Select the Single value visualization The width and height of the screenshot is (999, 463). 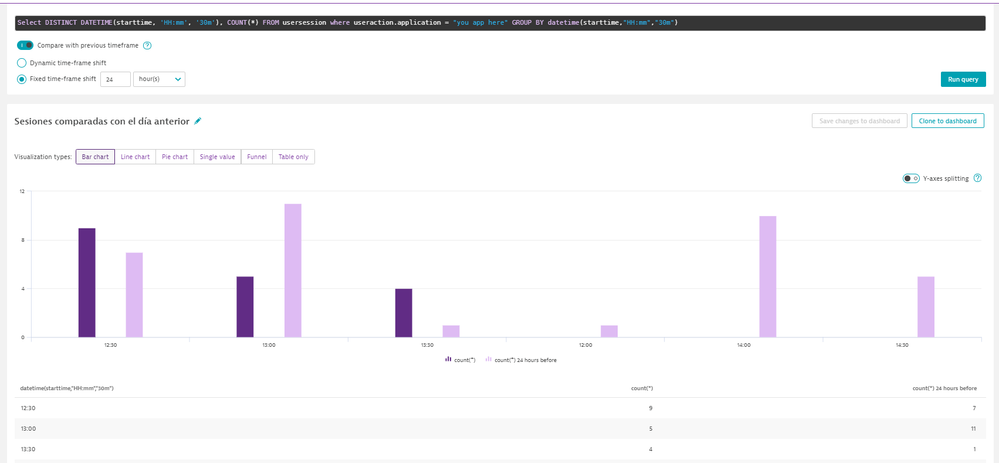click(x=217, y=157)
